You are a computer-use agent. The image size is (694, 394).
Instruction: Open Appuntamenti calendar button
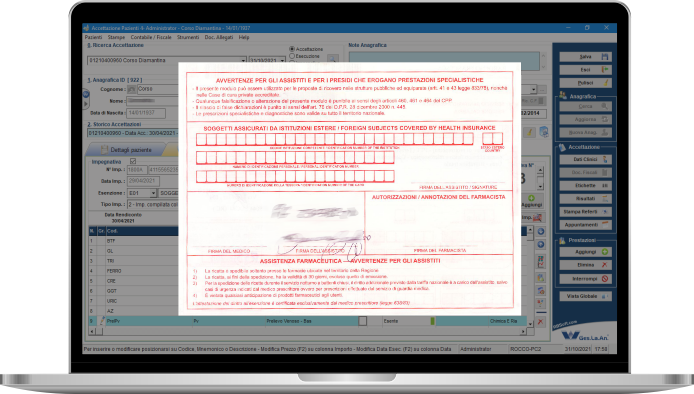586,225
